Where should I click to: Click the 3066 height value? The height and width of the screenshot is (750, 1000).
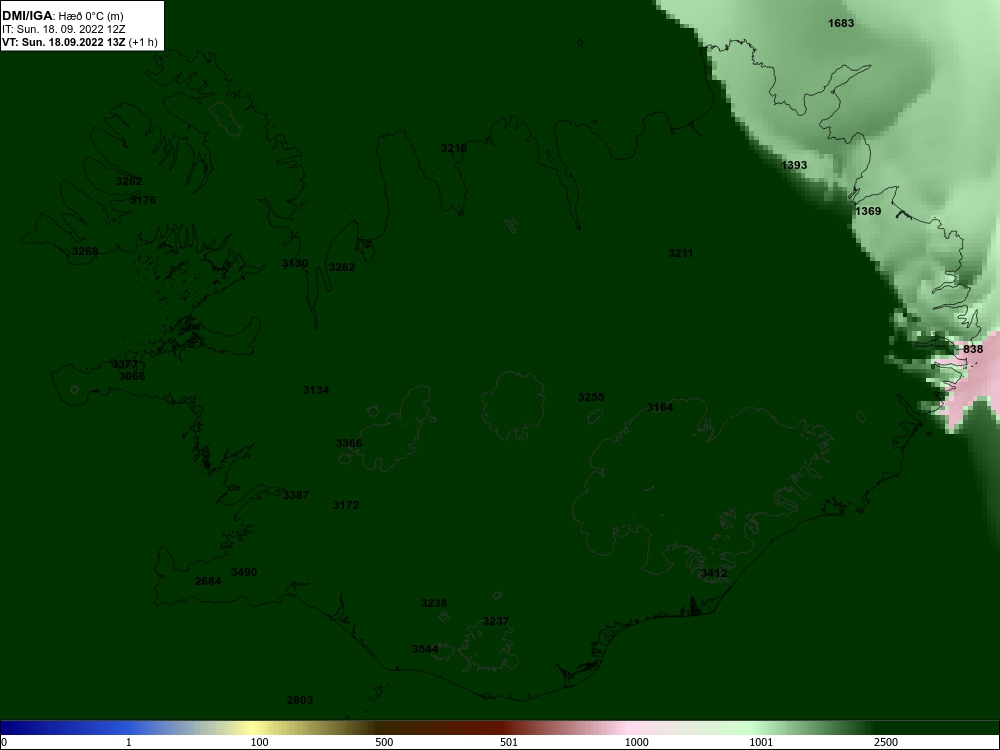(x=132, y=376)
